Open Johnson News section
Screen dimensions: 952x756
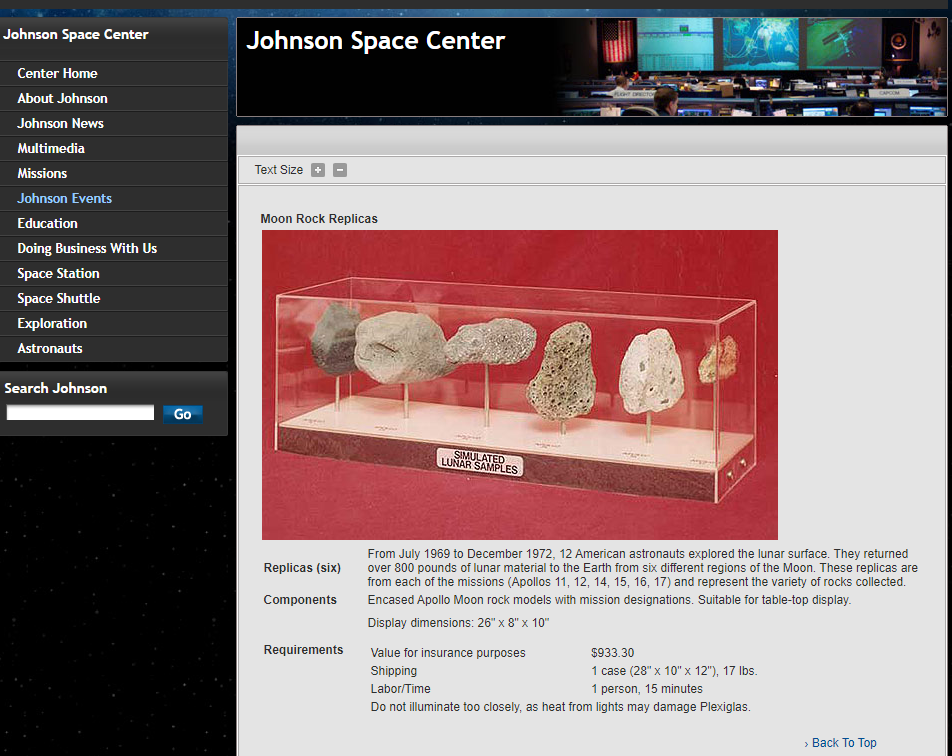click(x=60, y=123)
